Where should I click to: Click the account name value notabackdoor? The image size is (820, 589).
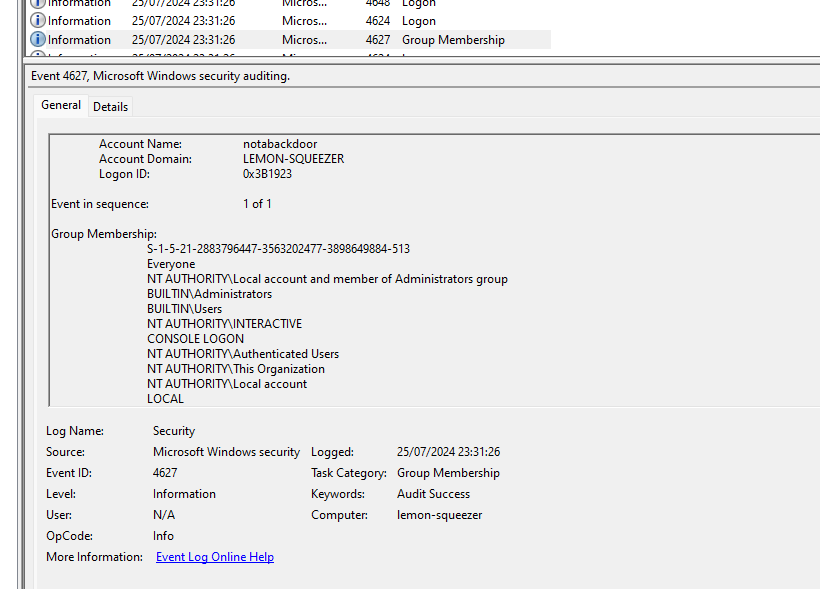pos(279,144)
